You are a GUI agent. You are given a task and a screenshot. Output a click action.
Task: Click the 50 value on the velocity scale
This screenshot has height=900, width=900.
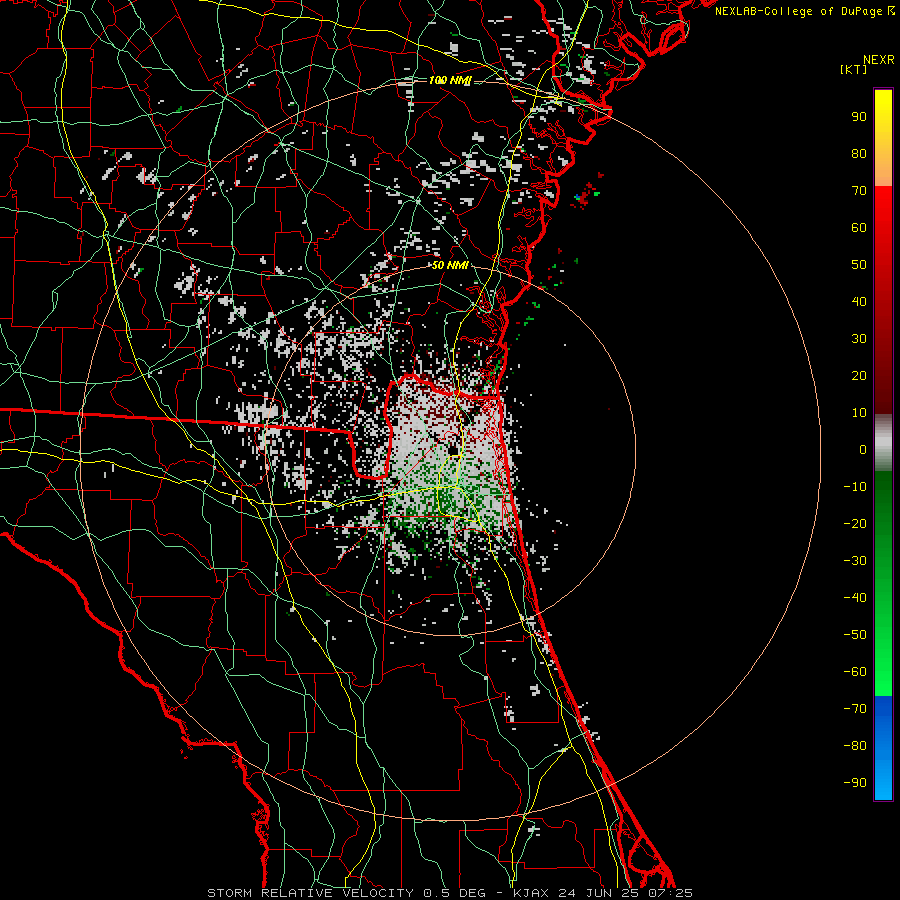(x=859, y=265)
